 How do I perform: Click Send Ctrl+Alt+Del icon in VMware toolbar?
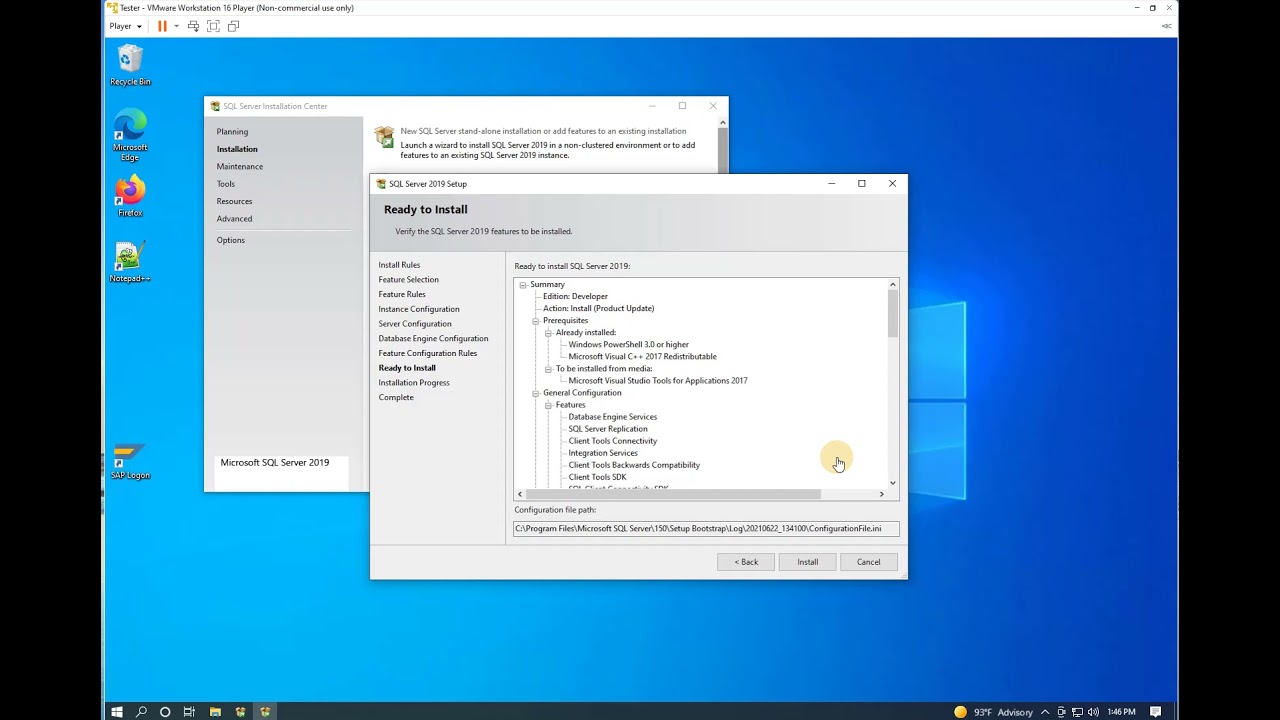[193, 26]
